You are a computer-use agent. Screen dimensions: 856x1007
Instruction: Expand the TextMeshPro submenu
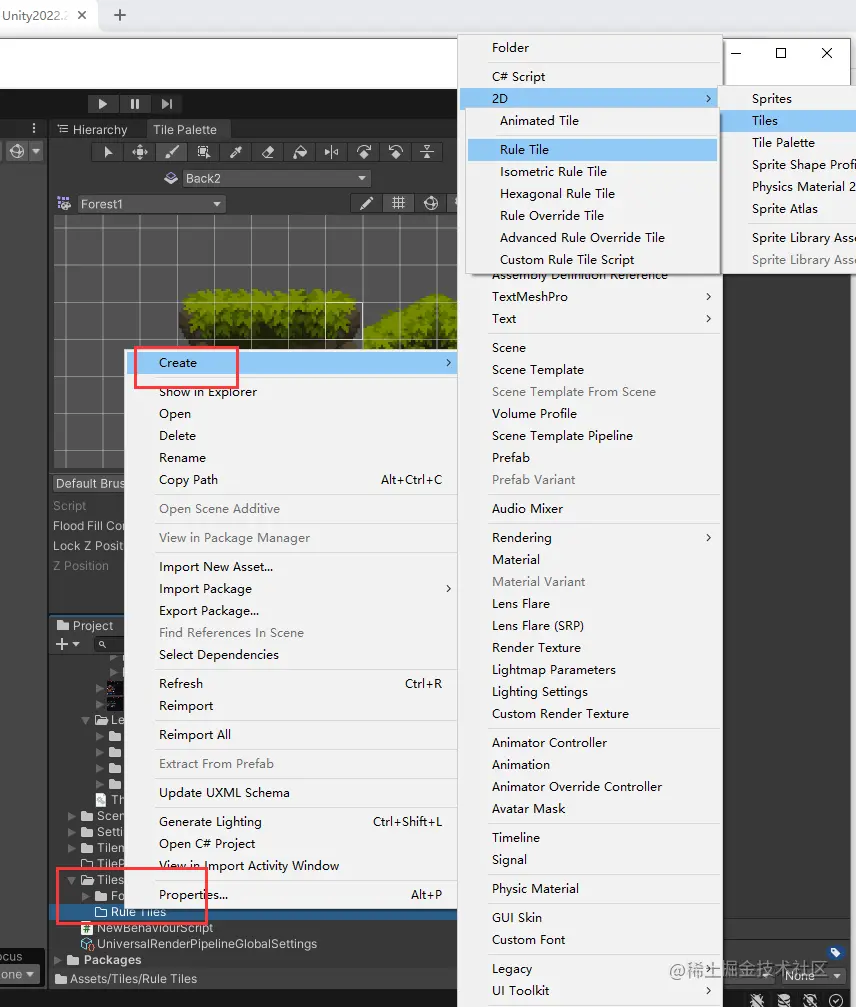(x=590, y=297)
